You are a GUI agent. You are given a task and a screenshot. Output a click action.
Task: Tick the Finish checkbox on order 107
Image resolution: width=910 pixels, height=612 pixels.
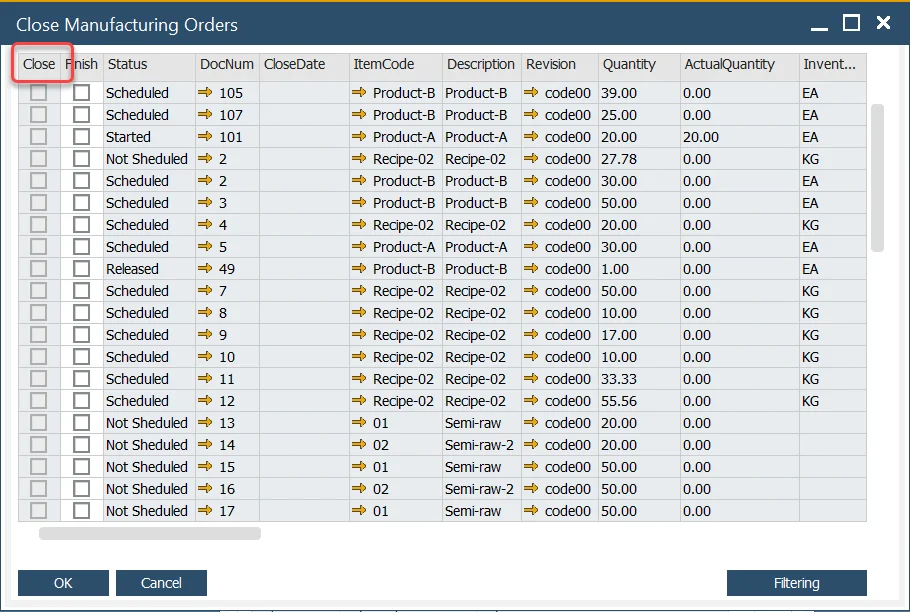tap(82, 114)
